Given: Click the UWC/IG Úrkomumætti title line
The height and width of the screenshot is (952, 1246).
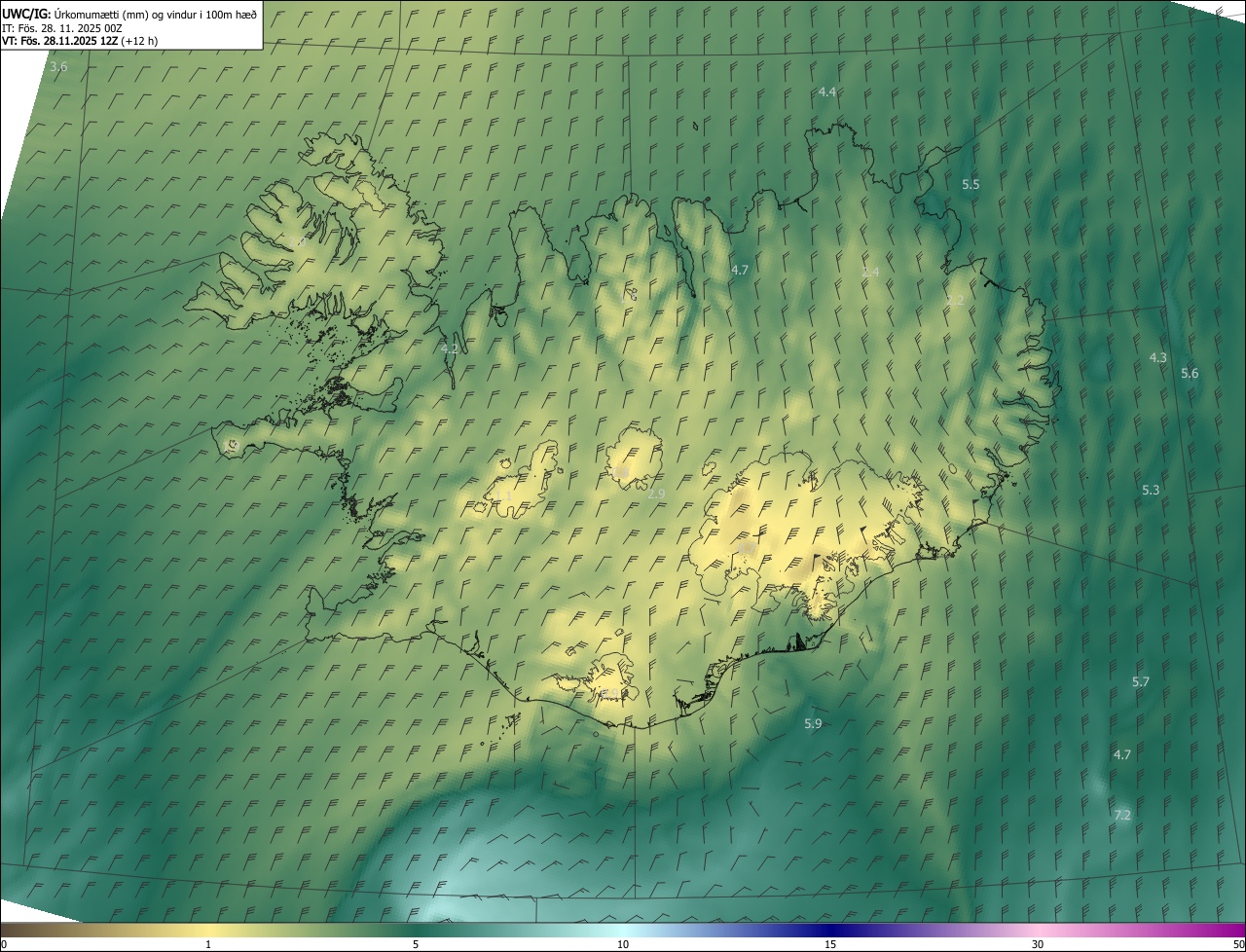Looking at the screenshot, I should click(129, 14).
